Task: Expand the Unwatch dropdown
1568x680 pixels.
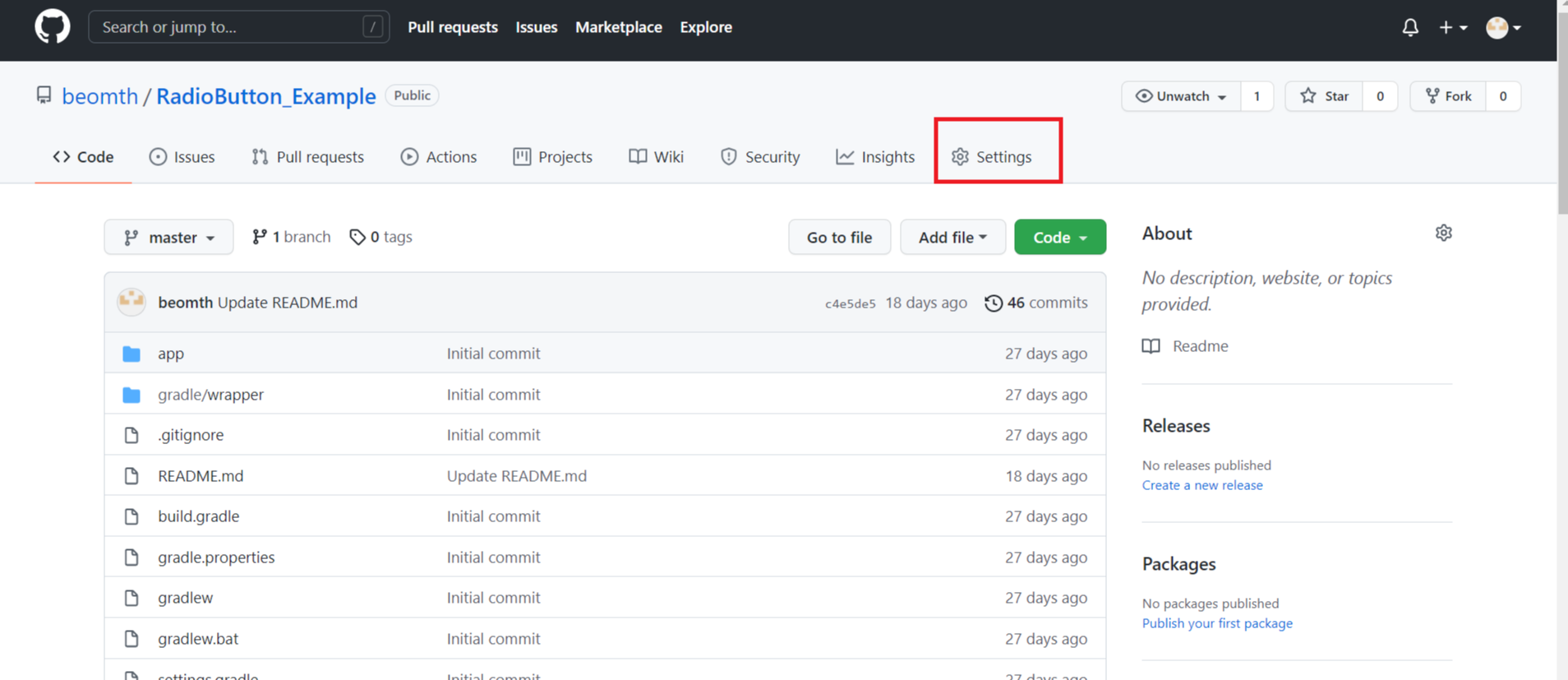Action: 1181,96
